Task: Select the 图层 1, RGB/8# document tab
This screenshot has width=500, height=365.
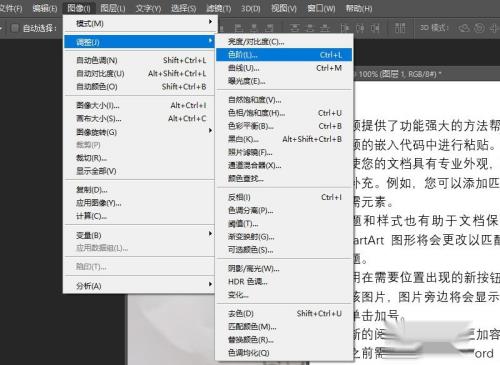Action: 399,74
